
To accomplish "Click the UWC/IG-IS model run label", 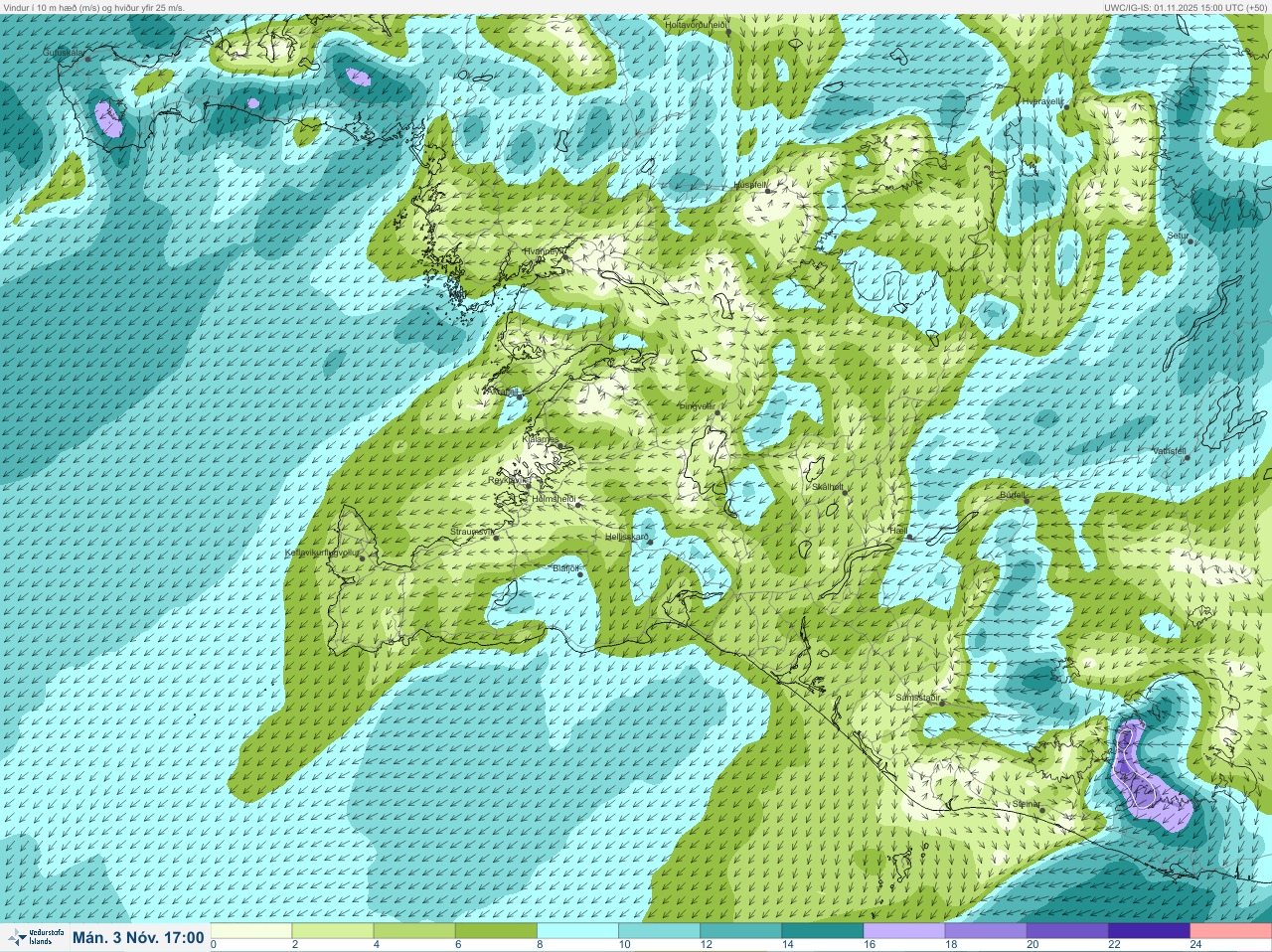I will coord(1185,7).
